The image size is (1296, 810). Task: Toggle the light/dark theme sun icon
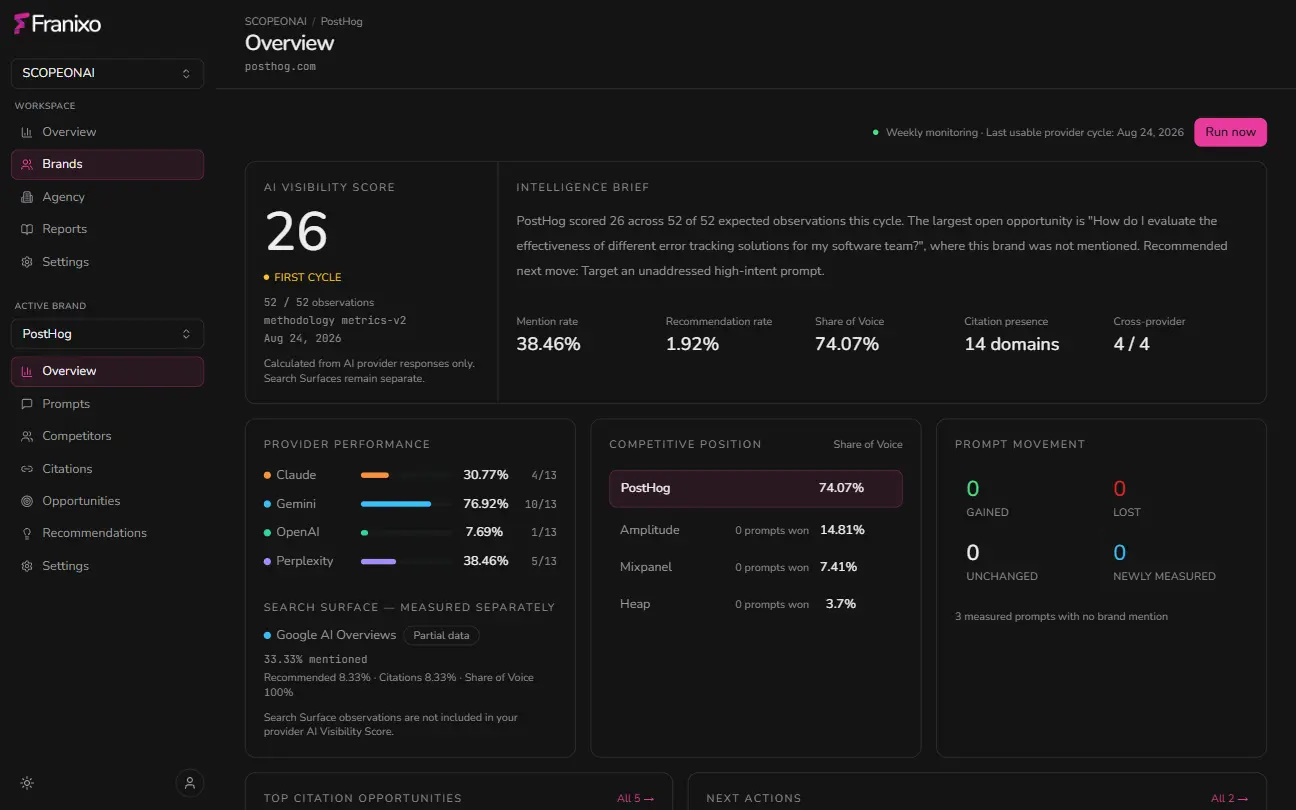pos(27,783)
